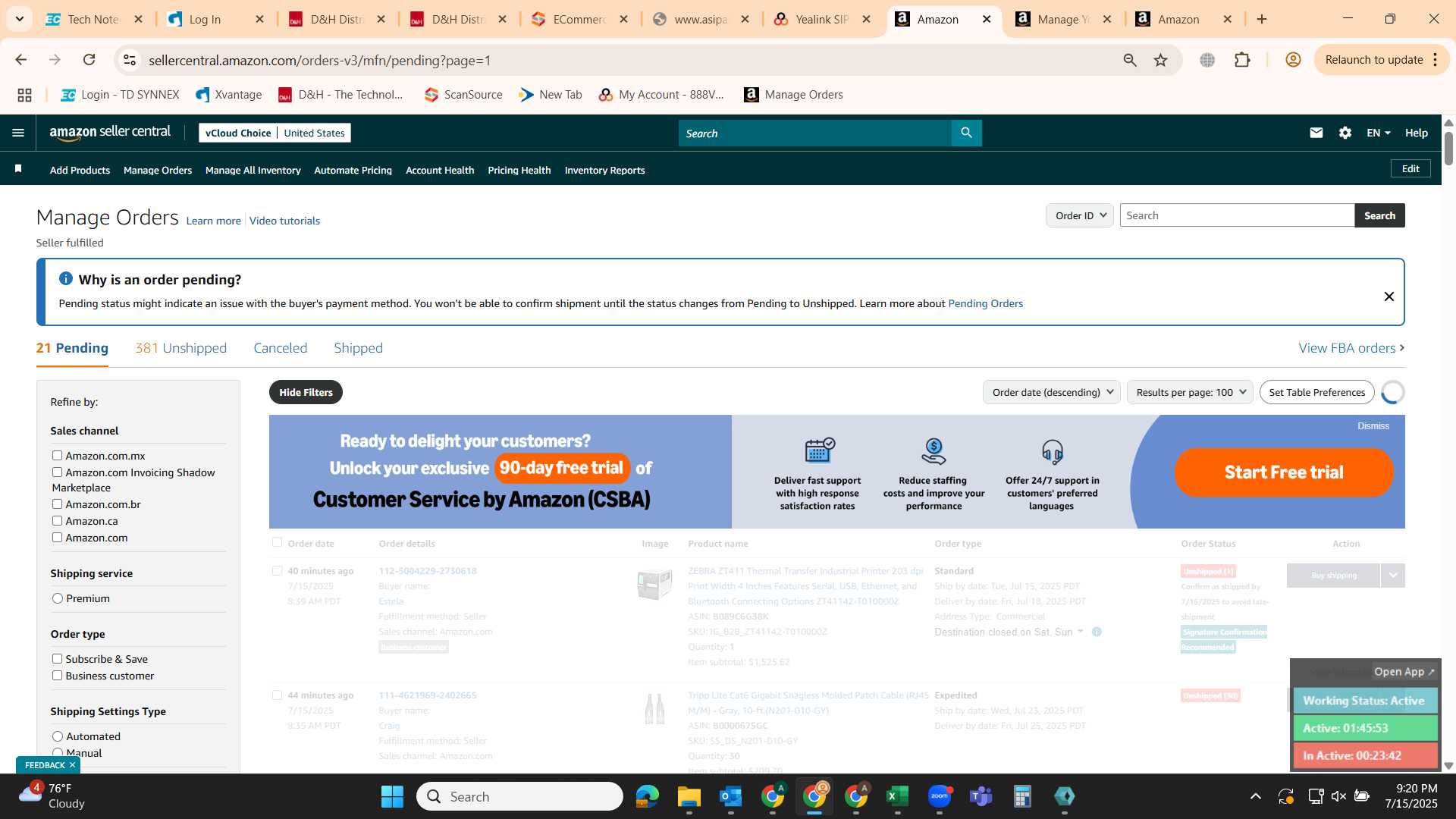Click the bookmark star in address bar
The image size is (1456, 819).
[x=1160, y=60]
